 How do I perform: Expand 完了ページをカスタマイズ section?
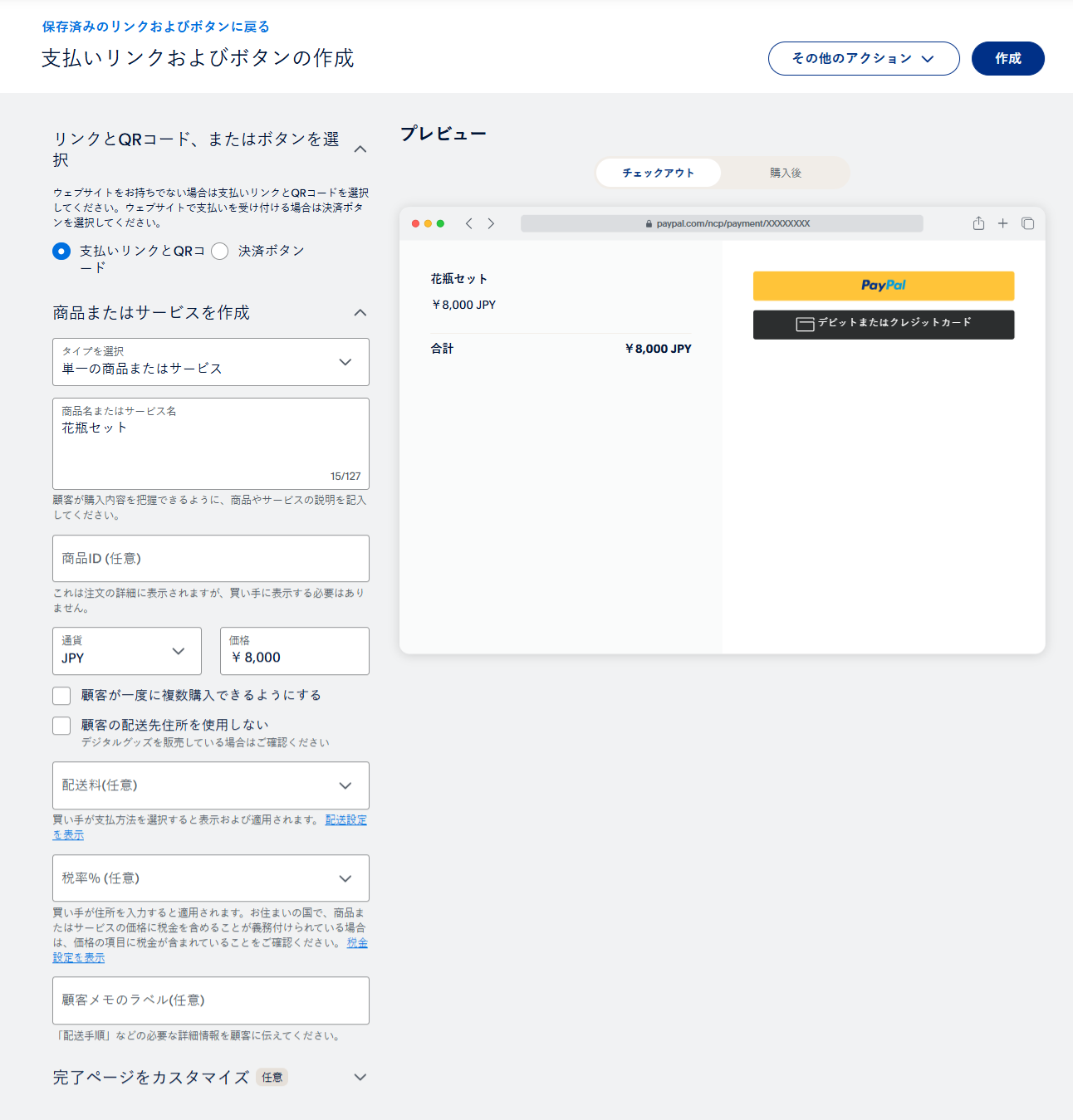click(x=360, y=1078)
